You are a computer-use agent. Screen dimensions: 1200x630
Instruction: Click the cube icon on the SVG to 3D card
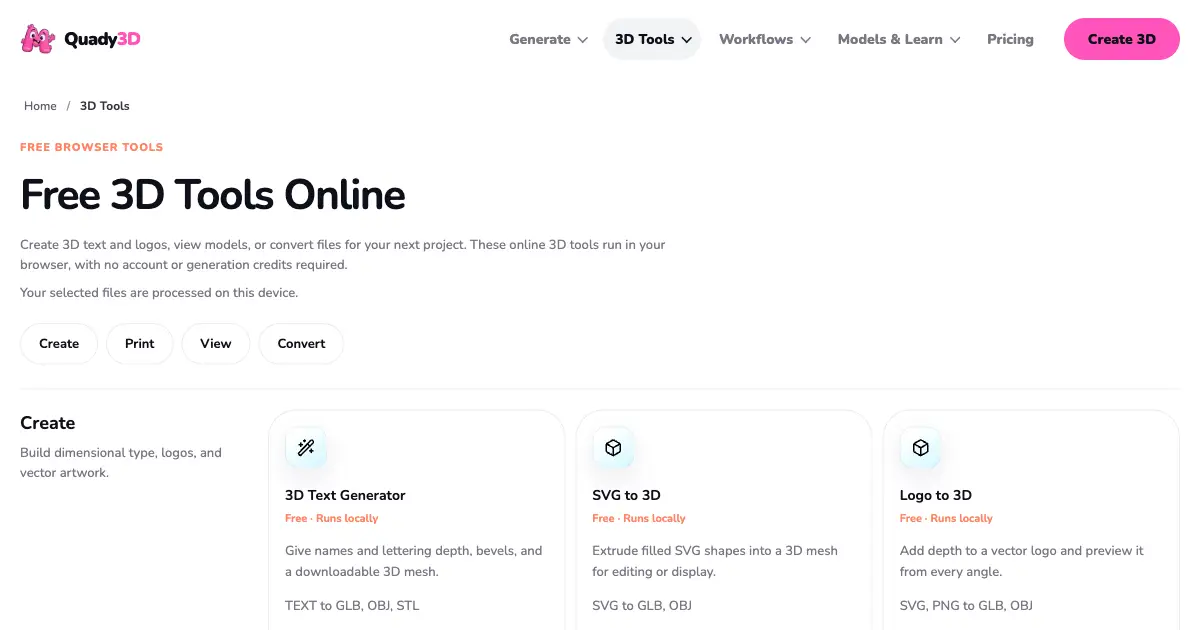click(613, 448)
